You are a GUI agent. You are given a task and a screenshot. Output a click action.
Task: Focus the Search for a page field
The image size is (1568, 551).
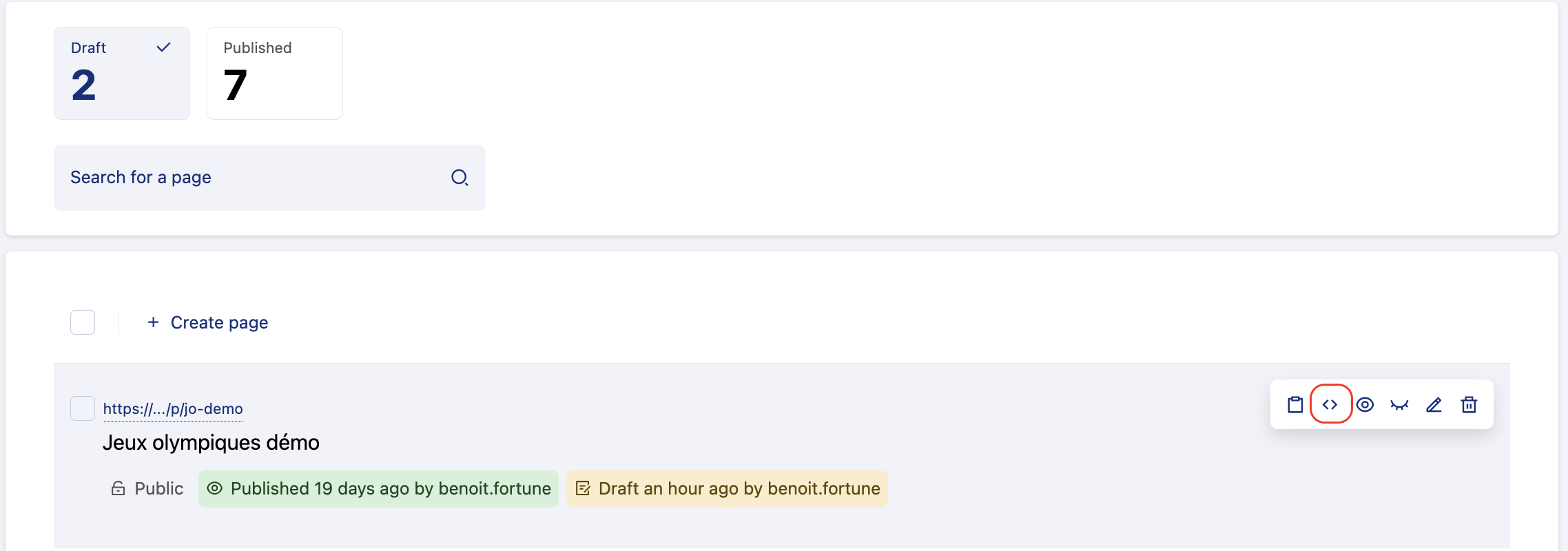pos(255,178)
